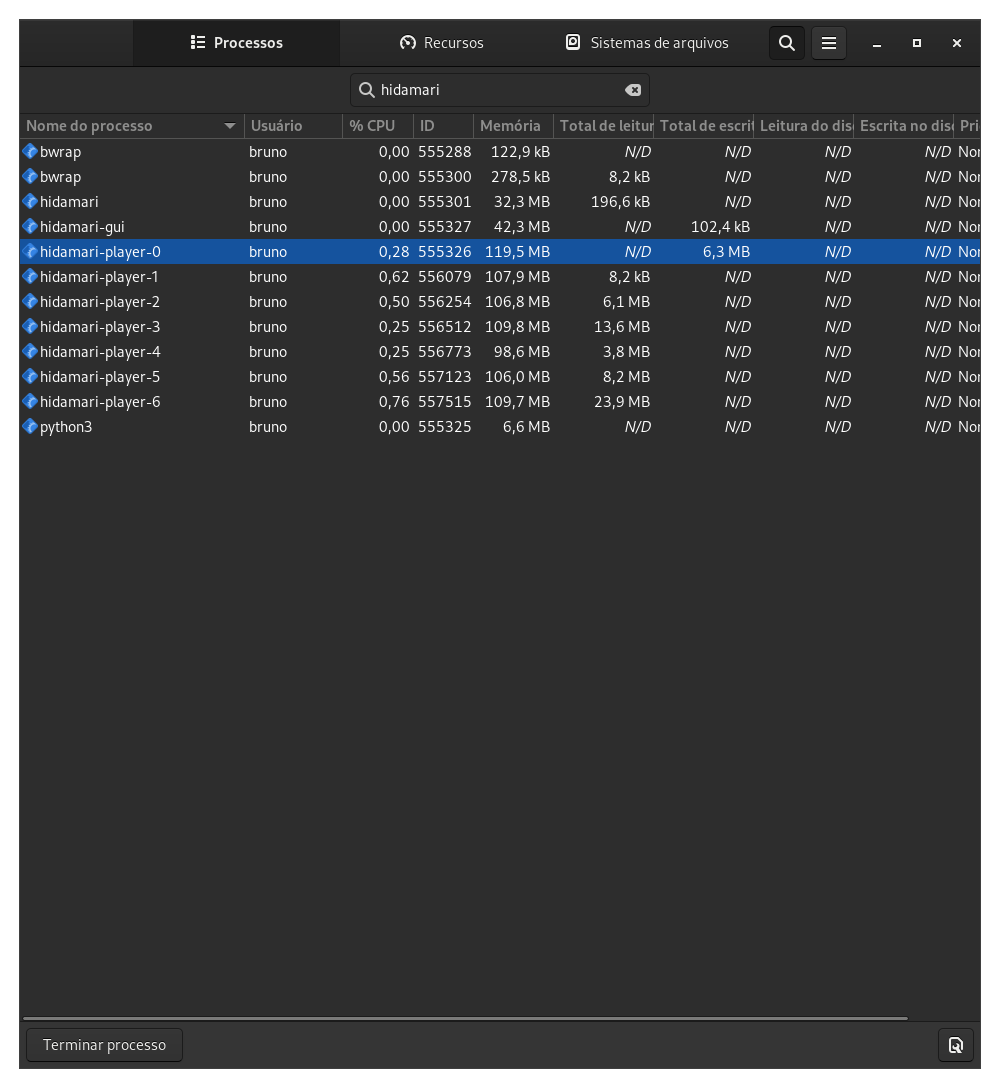
Task: Click the search icon in the header bar
Action: tap(787, 43)
